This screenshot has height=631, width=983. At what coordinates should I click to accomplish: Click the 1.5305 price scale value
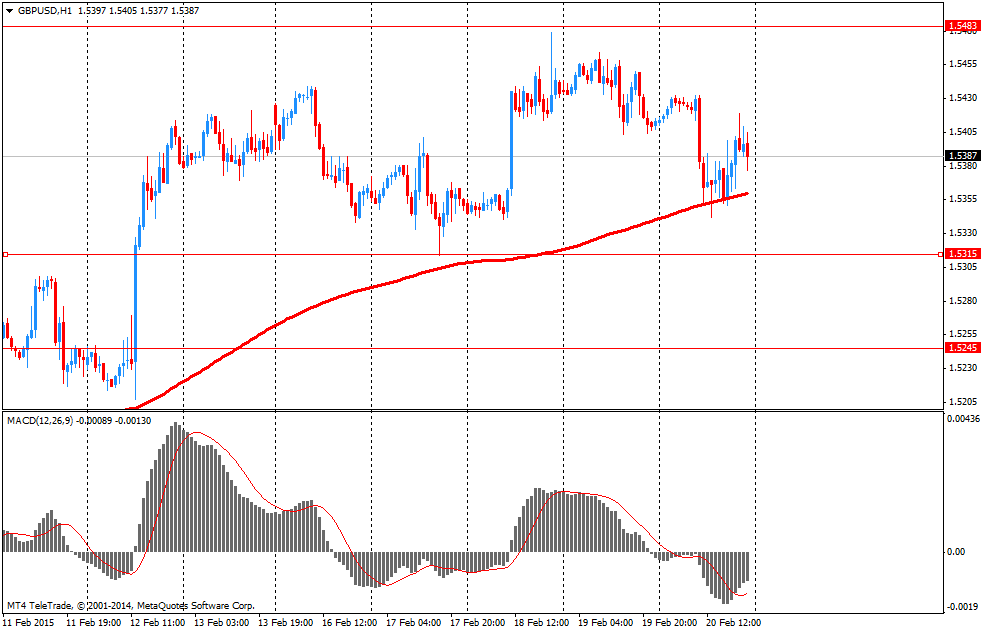coord(963,266)
